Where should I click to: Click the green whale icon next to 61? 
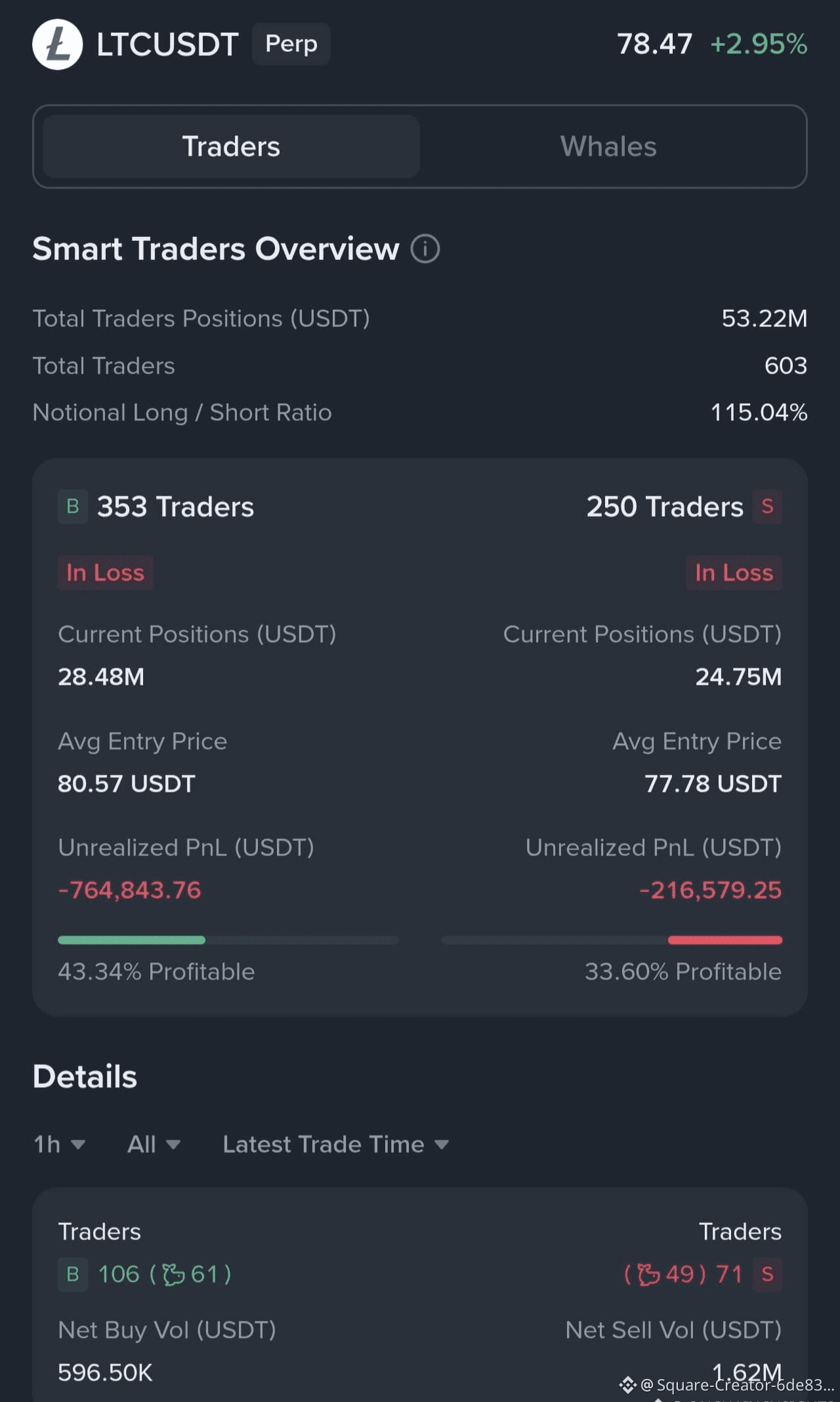click(173, 1275)
